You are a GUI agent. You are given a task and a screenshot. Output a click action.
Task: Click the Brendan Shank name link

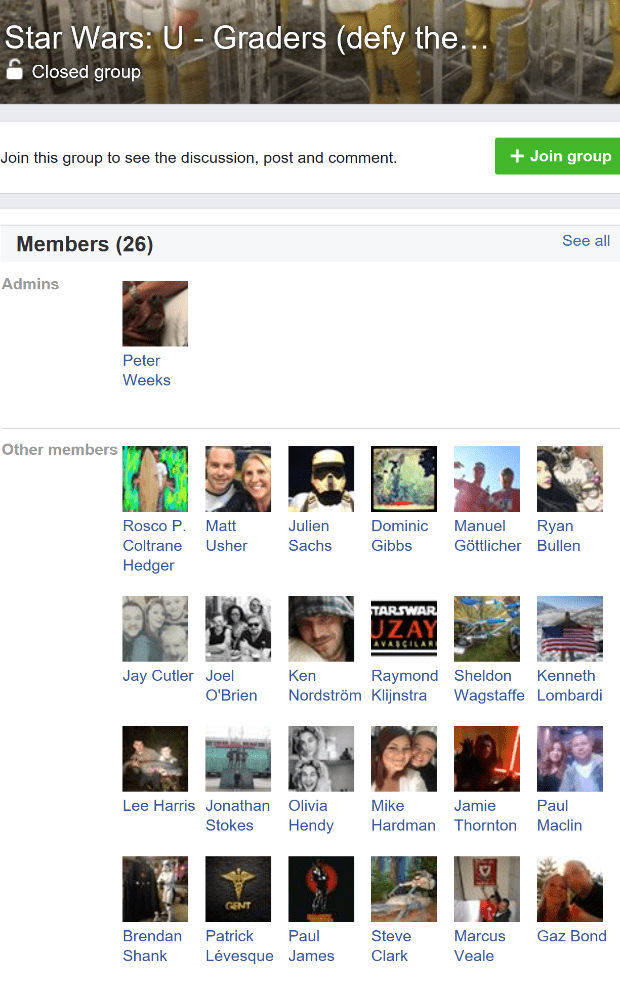152,946
